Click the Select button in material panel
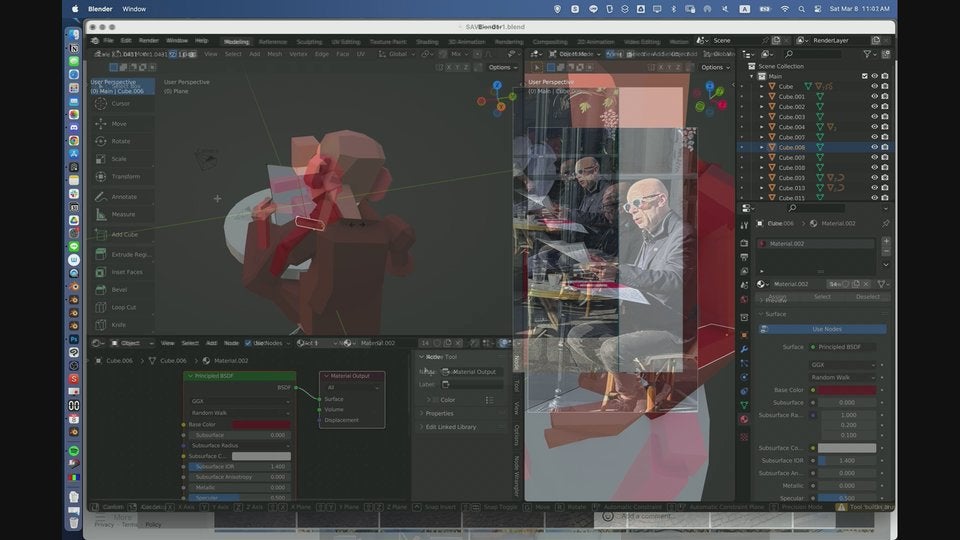 822,297
